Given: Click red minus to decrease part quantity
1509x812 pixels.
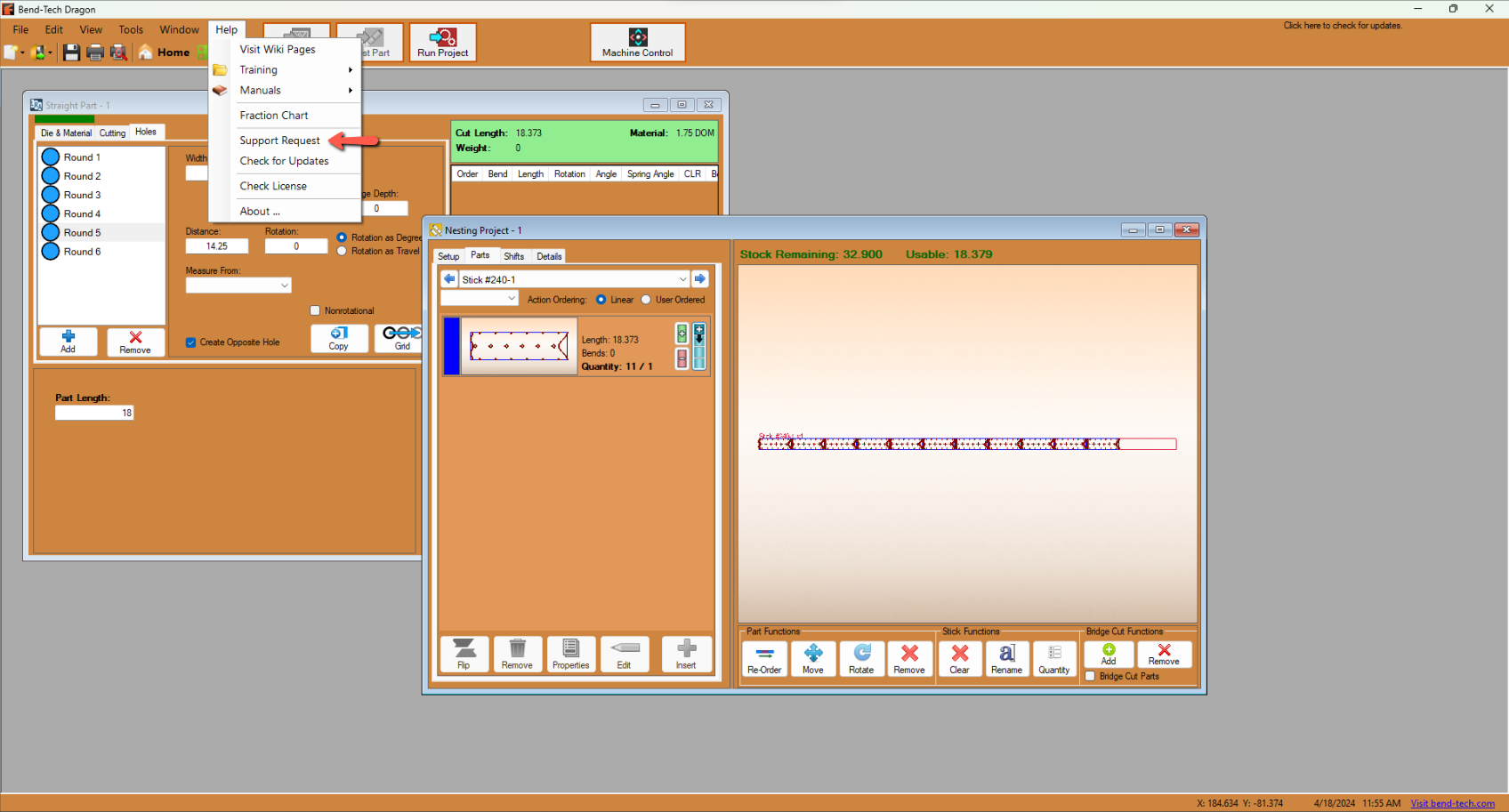Looking at the screenshot, I should click(x=682, y=358).
